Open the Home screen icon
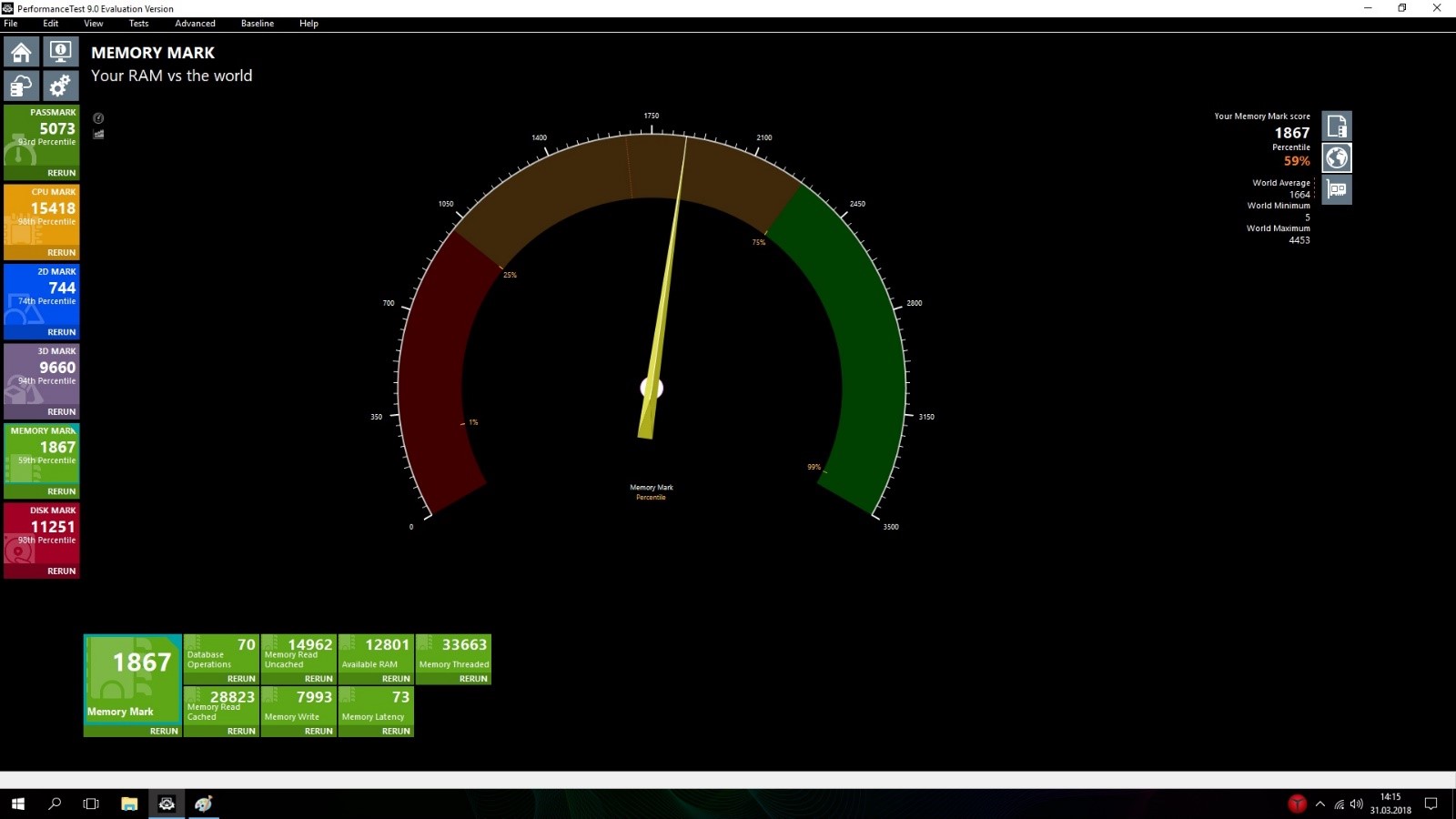 pos(22,52)
